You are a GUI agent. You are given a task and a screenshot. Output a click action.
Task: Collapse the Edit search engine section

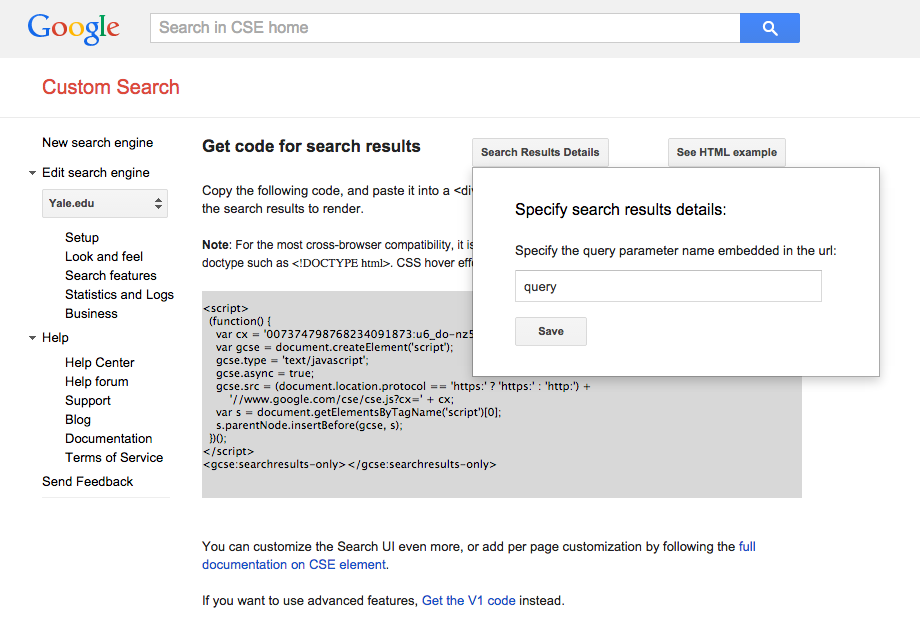(x=32, y=173)
